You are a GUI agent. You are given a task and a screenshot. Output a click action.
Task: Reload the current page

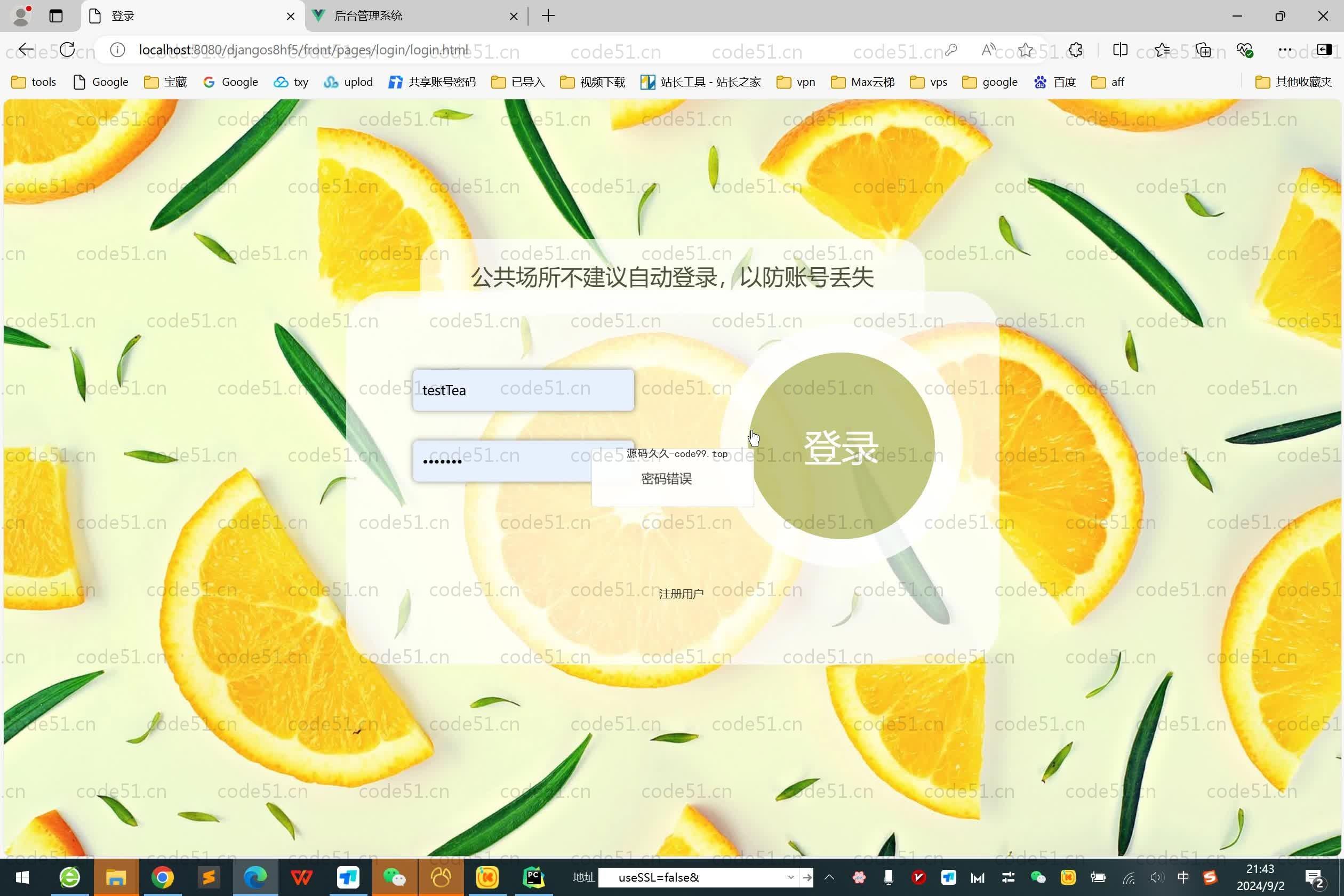pyautogui.click(x=67, y=50)
